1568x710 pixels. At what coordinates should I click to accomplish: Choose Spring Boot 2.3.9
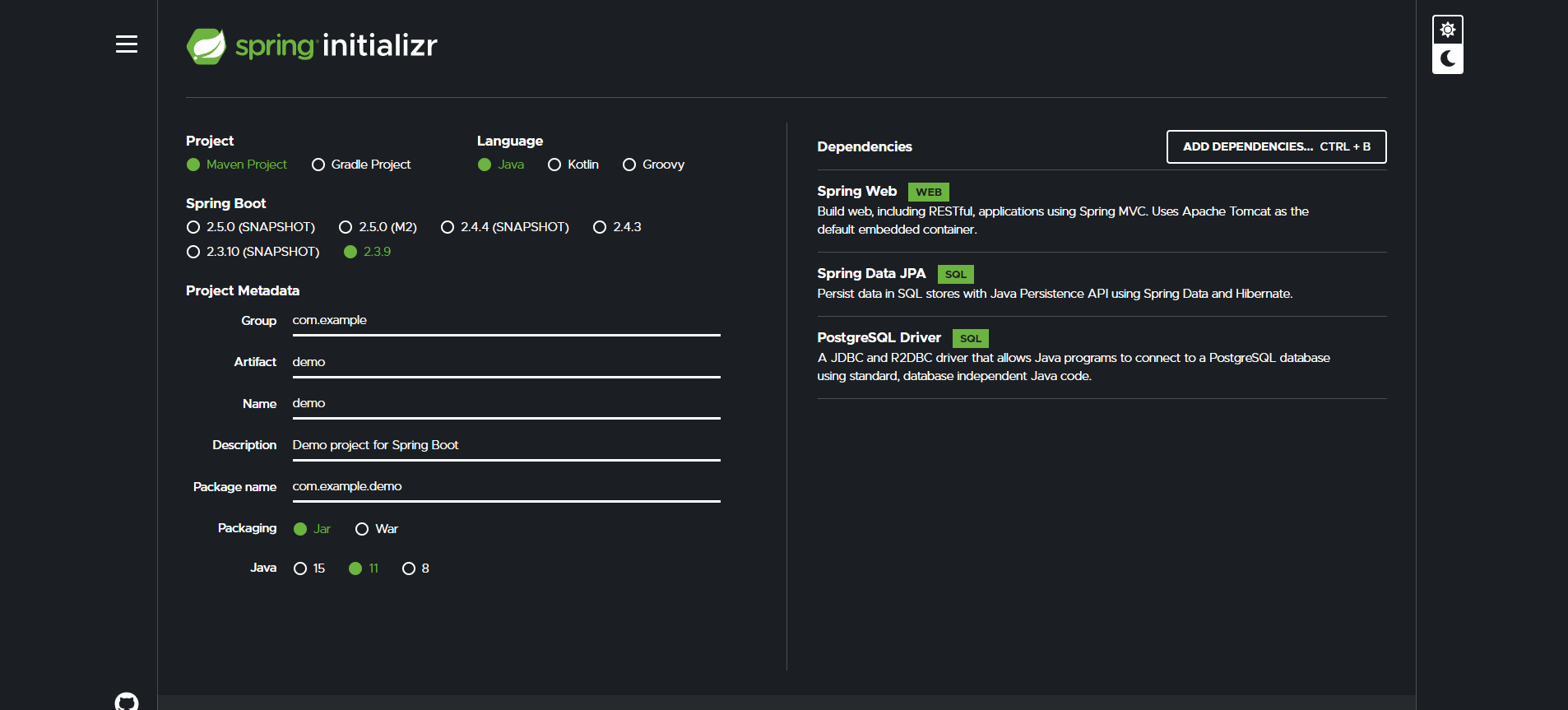pyautogui.click(x=368, y=252)
